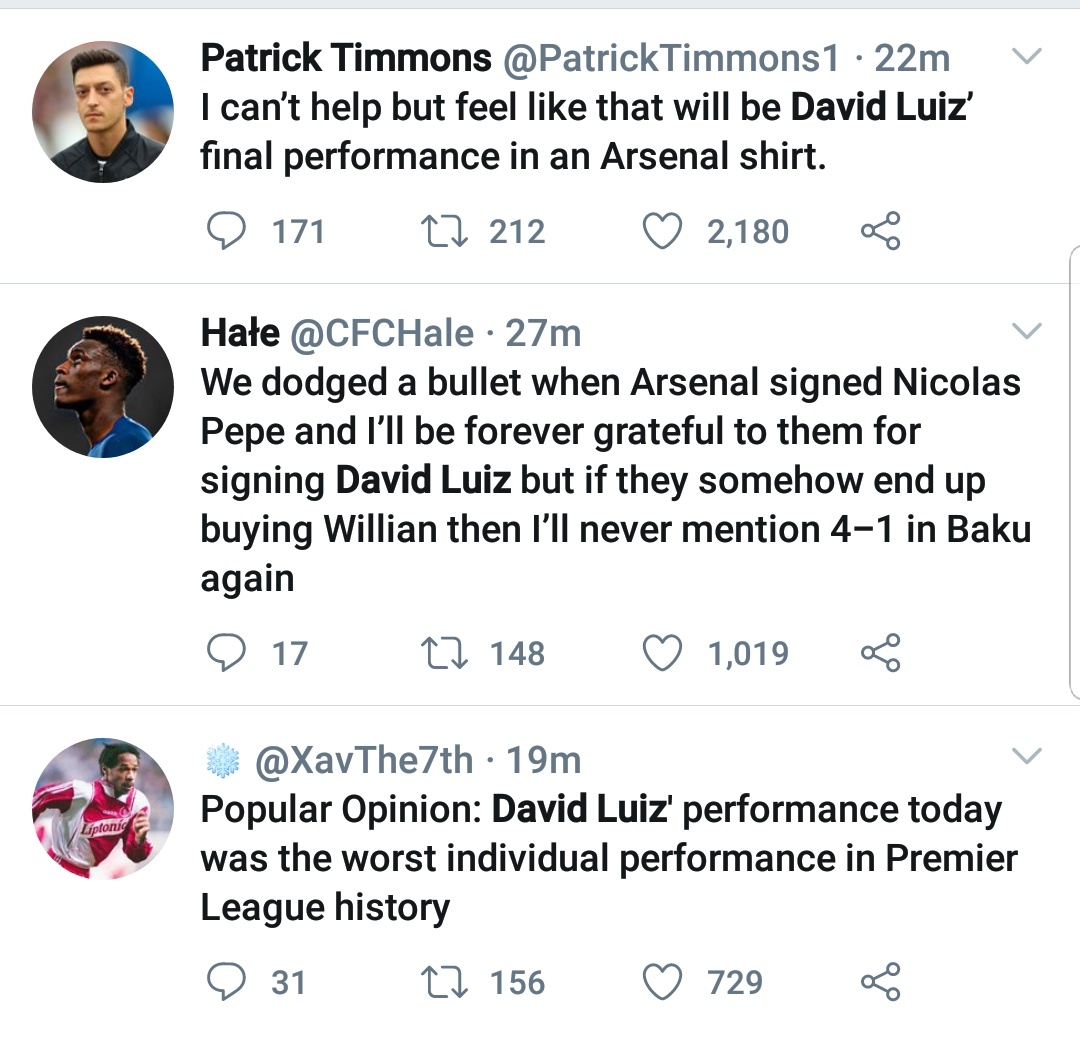The height and width of the screenshot is (1043, 1080).
Task: Like the @CFCHale tweet
Action: click(x=660, y=654)
